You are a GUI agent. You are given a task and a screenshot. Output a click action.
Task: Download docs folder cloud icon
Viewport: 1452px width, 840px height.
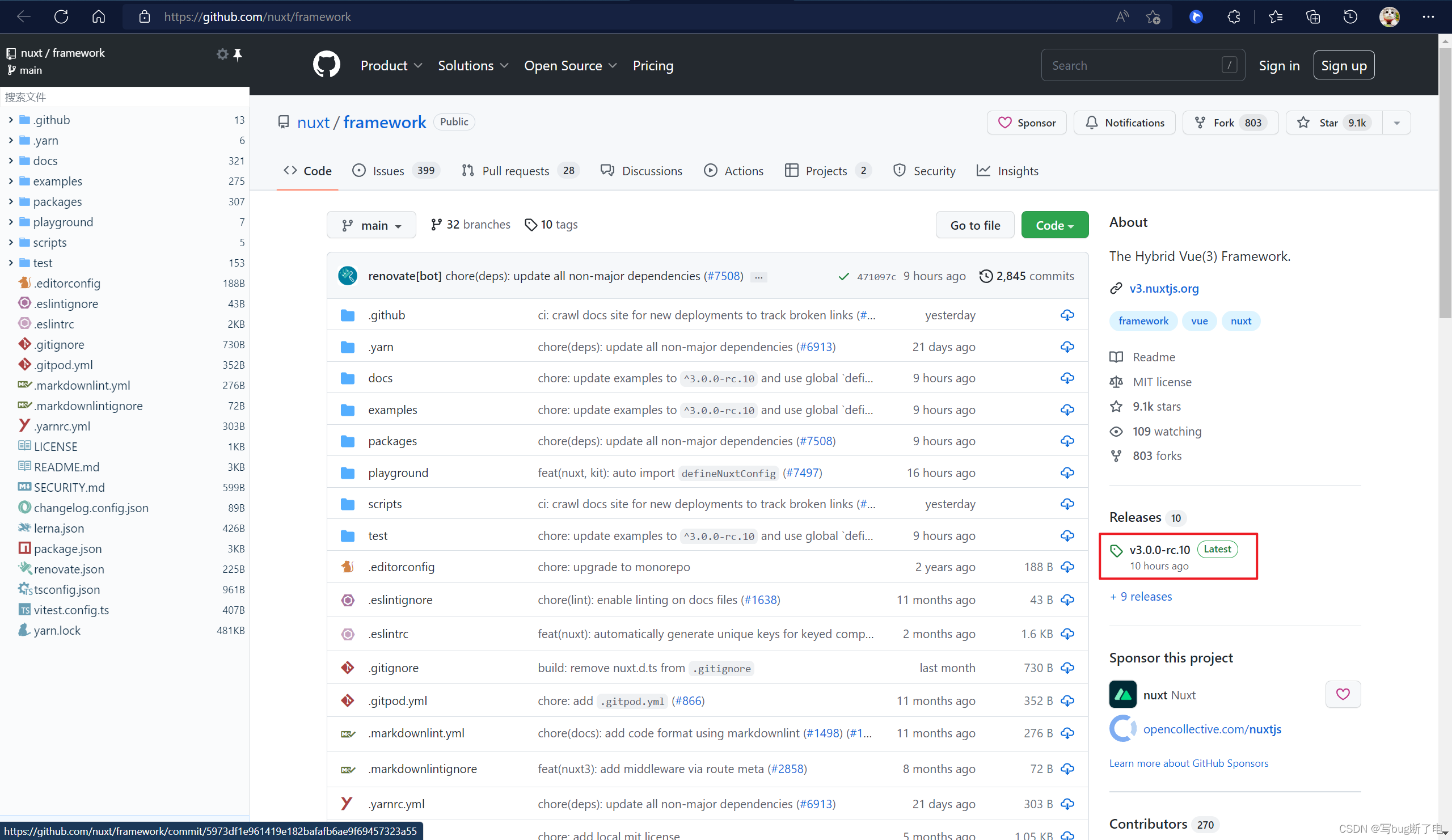1067,378
